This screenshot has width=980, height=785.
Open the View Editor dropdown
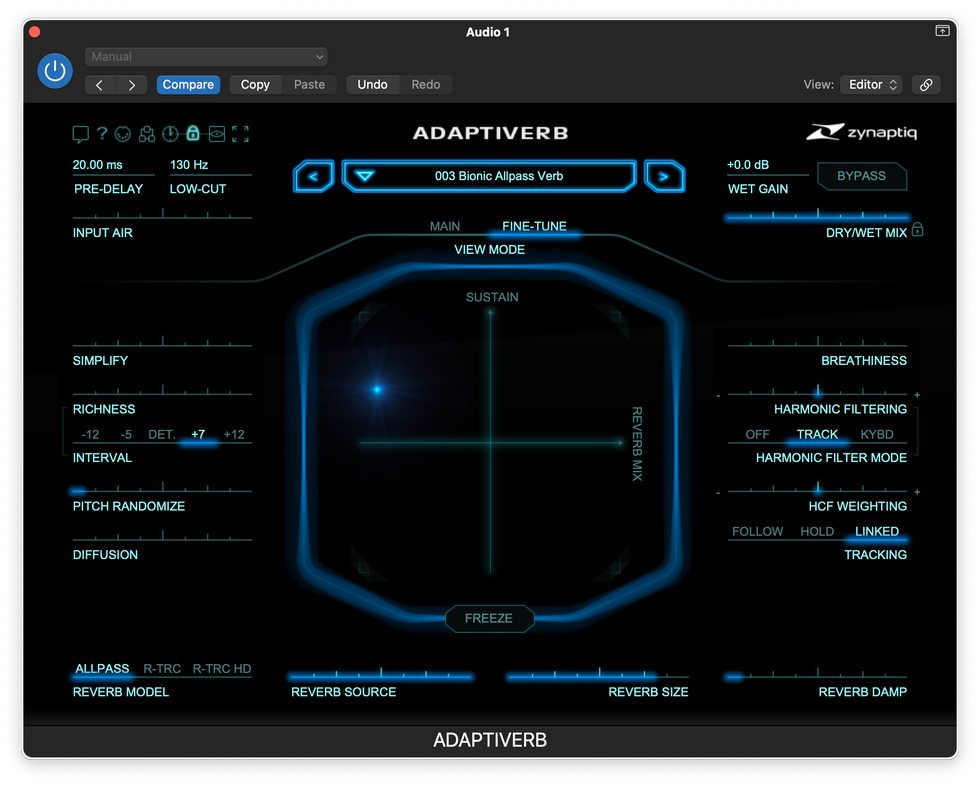[872, 84]
